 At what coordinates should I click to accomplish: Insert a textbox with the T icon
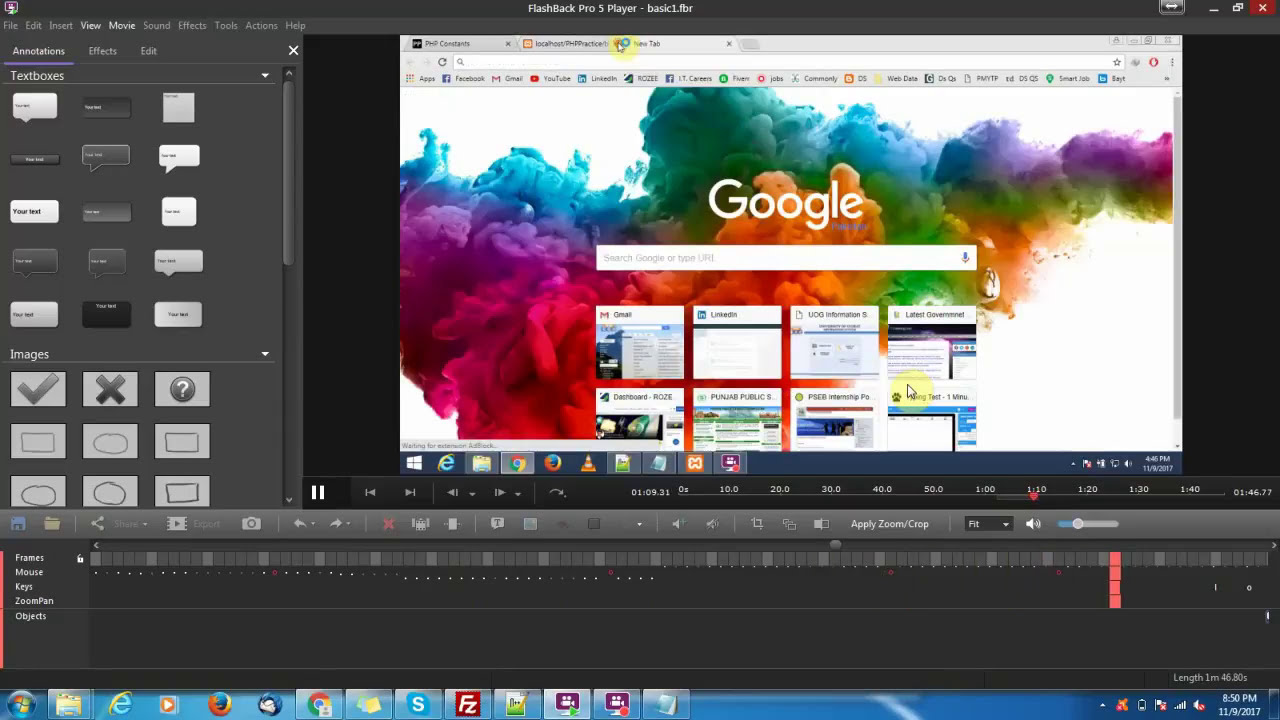tap(498, 524)
